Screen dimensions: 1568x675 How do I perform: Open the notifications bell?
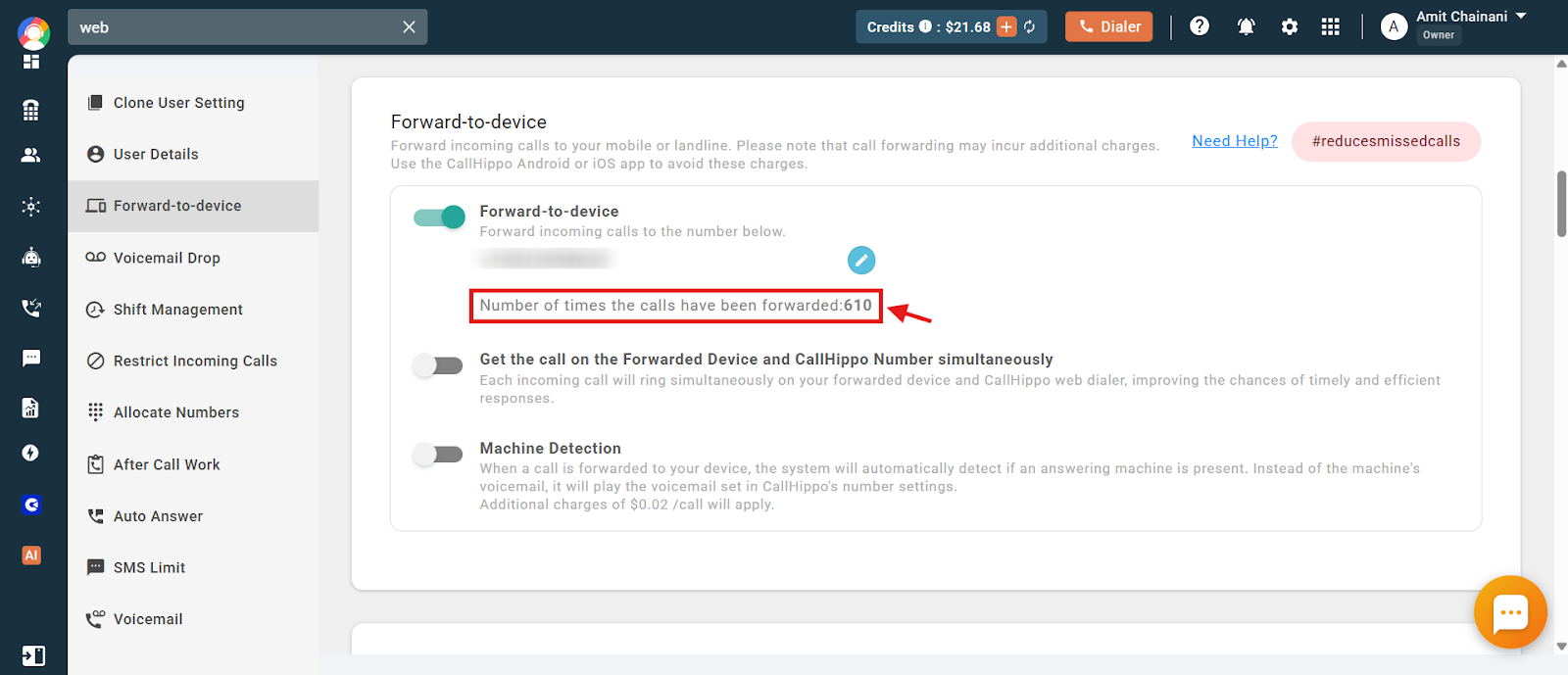pyautogui.click(x=1247, y=26)
